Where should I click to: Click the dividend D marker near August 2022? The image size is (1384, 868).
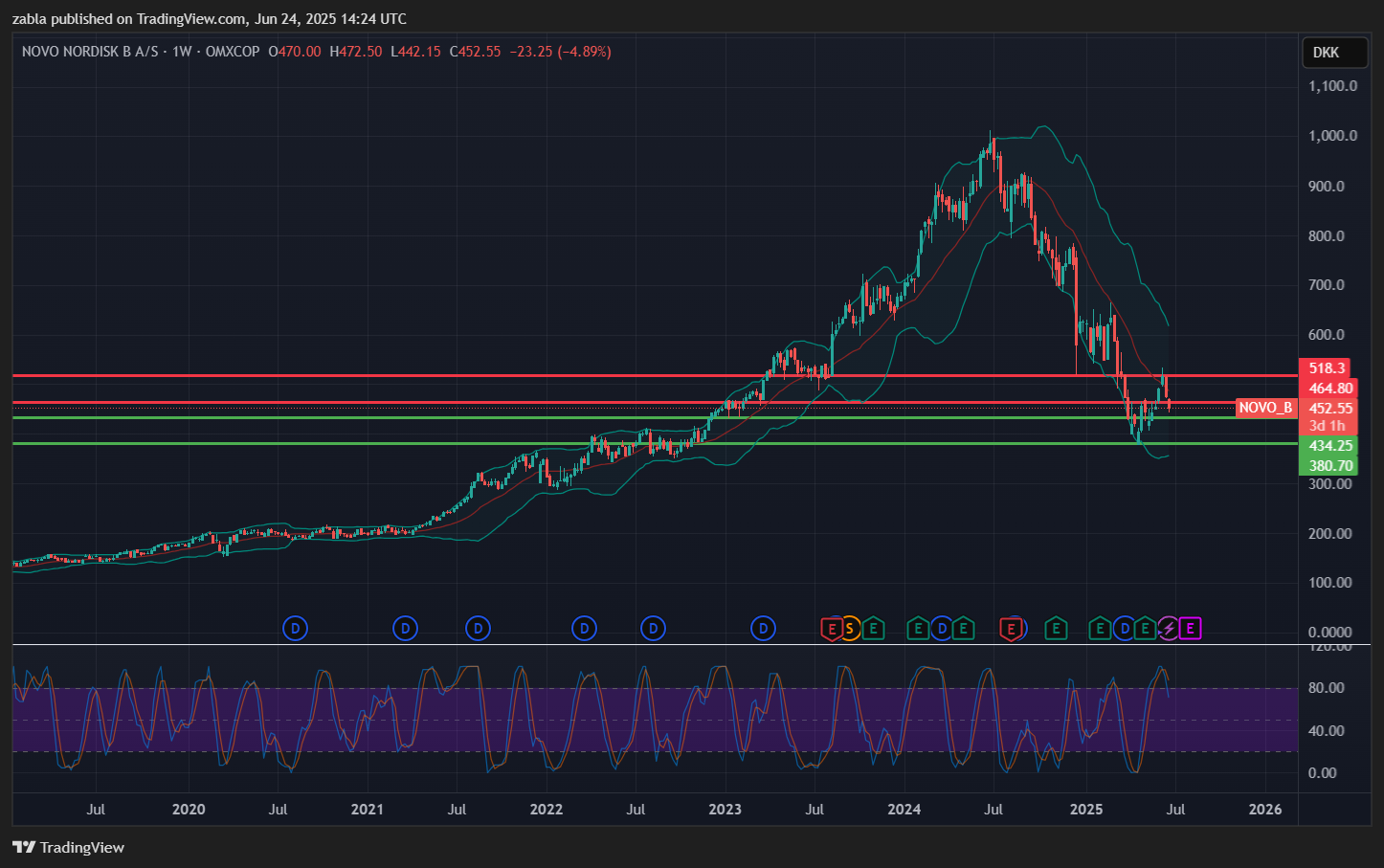pyautogui.click(x=653, y=629)
